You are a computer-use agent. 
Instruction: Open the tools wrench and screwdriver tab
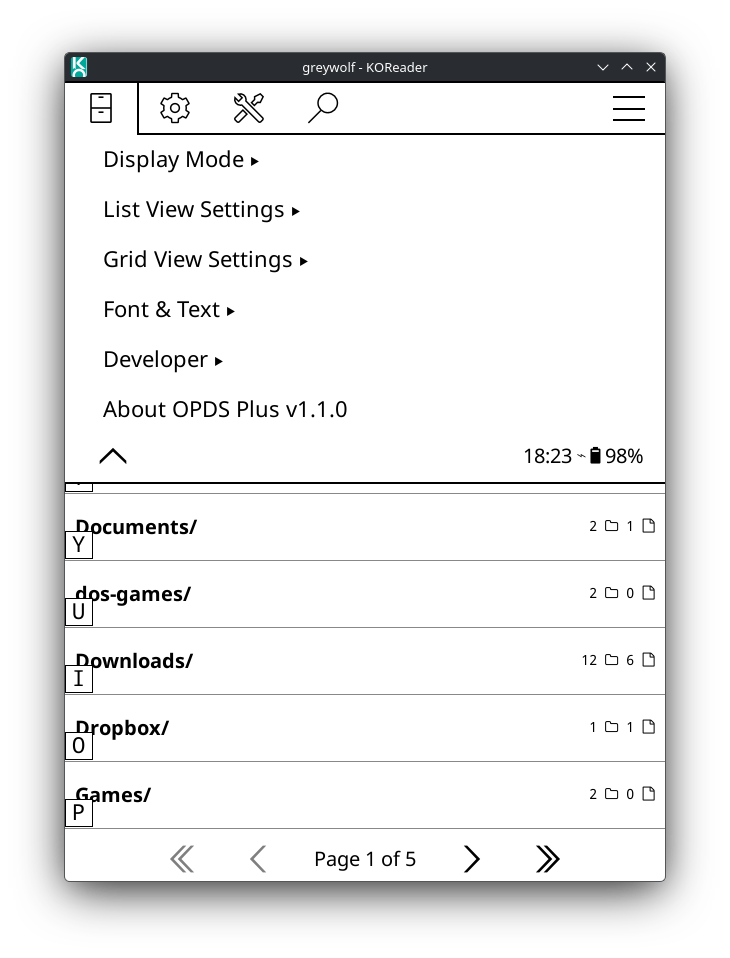(x=249, y=108)
